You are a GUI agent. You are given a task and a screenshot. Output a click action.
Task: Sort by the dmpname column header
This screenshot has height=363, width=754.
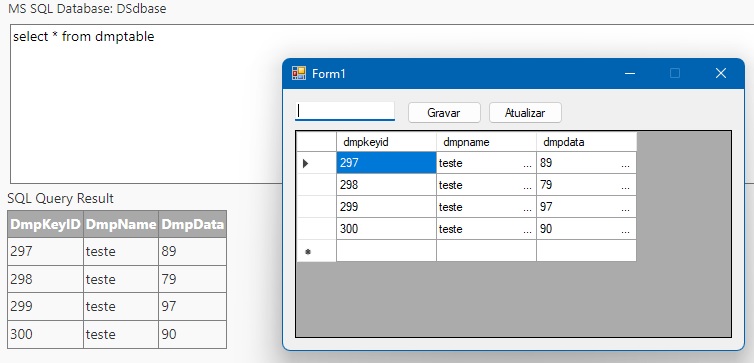point(486,142)
